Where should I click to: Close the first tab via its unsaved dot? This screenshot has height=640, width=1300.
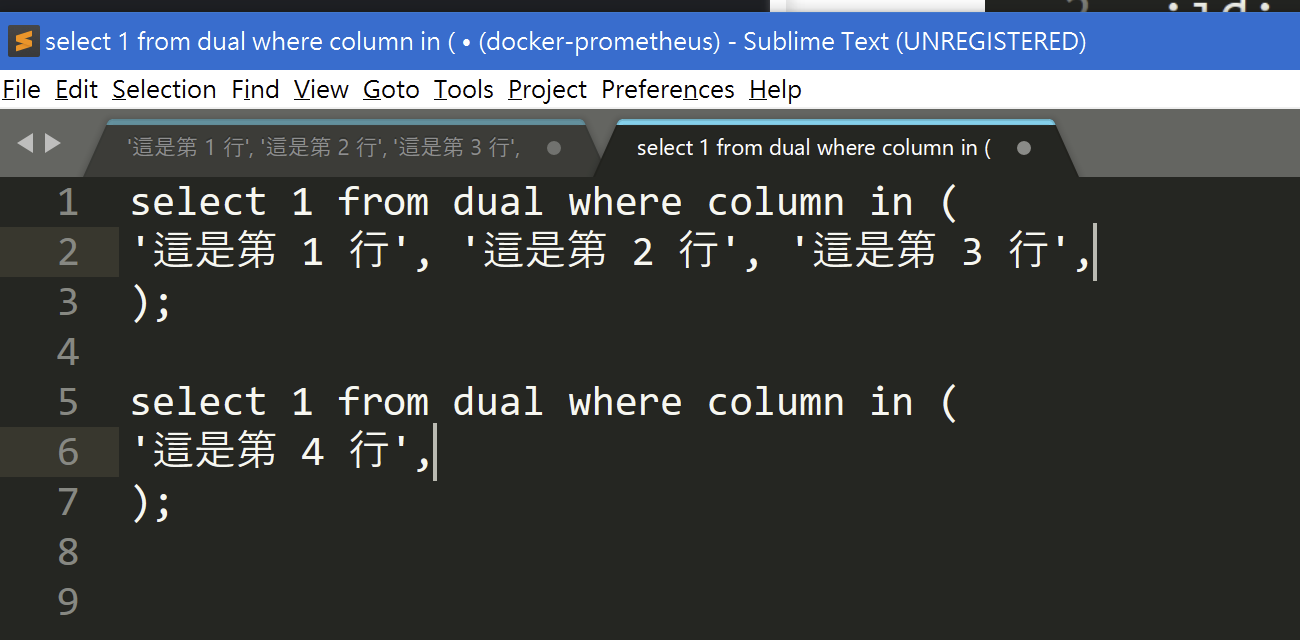[554, 148]
